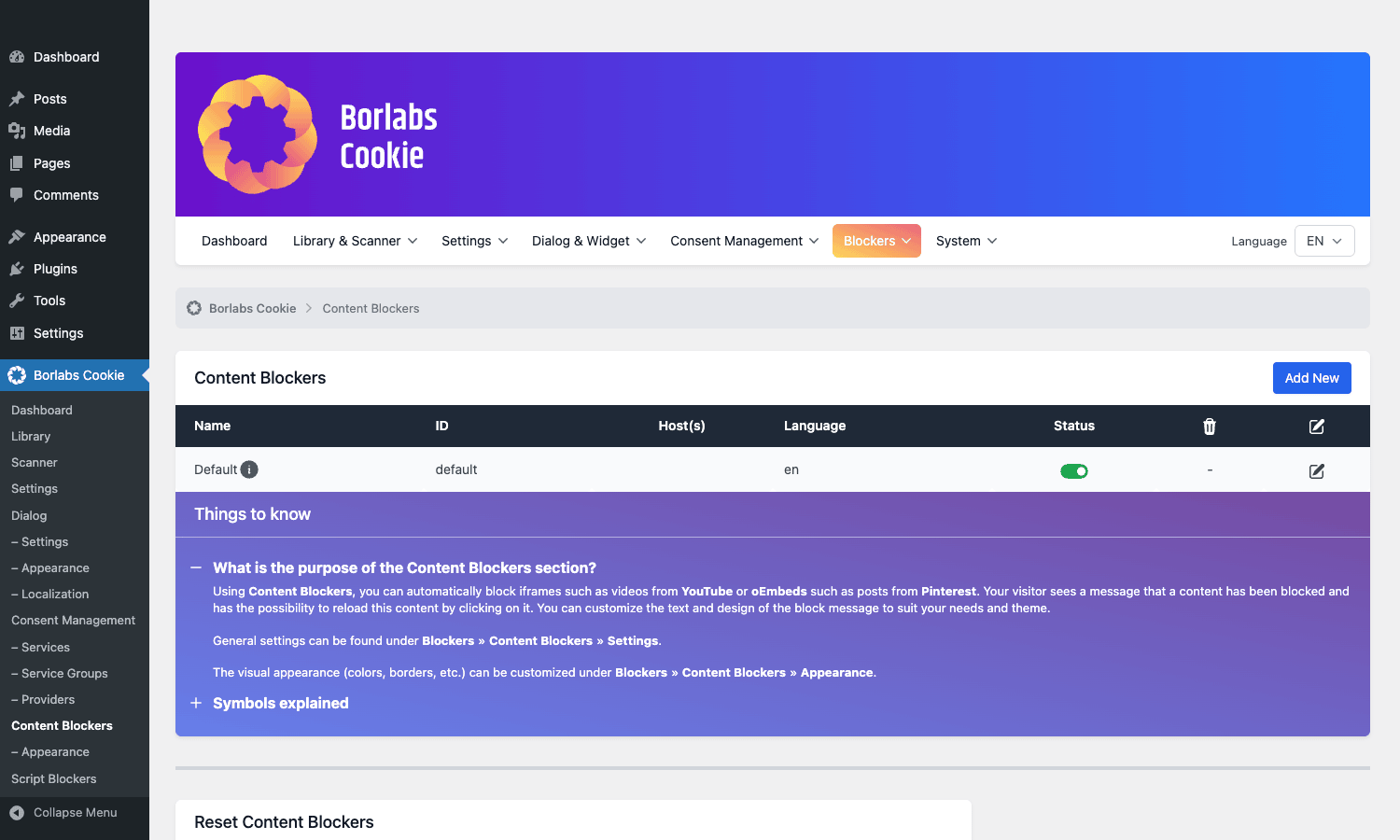
Task: Click the WordPress Settings icon in sidebar
Action: [x=17, y=333]
